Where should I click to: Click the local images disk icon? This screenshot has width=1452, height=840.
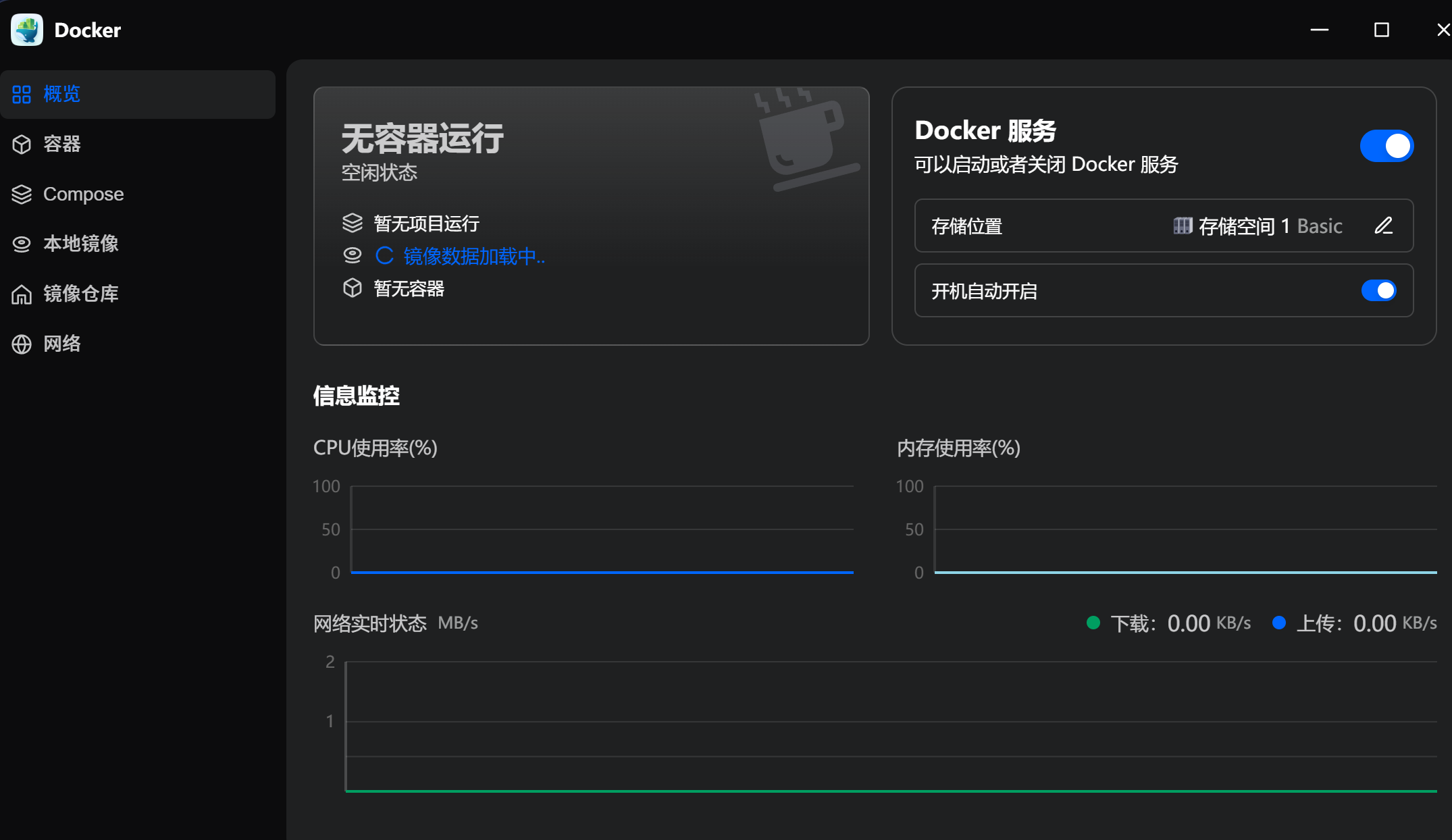[22, 244]
